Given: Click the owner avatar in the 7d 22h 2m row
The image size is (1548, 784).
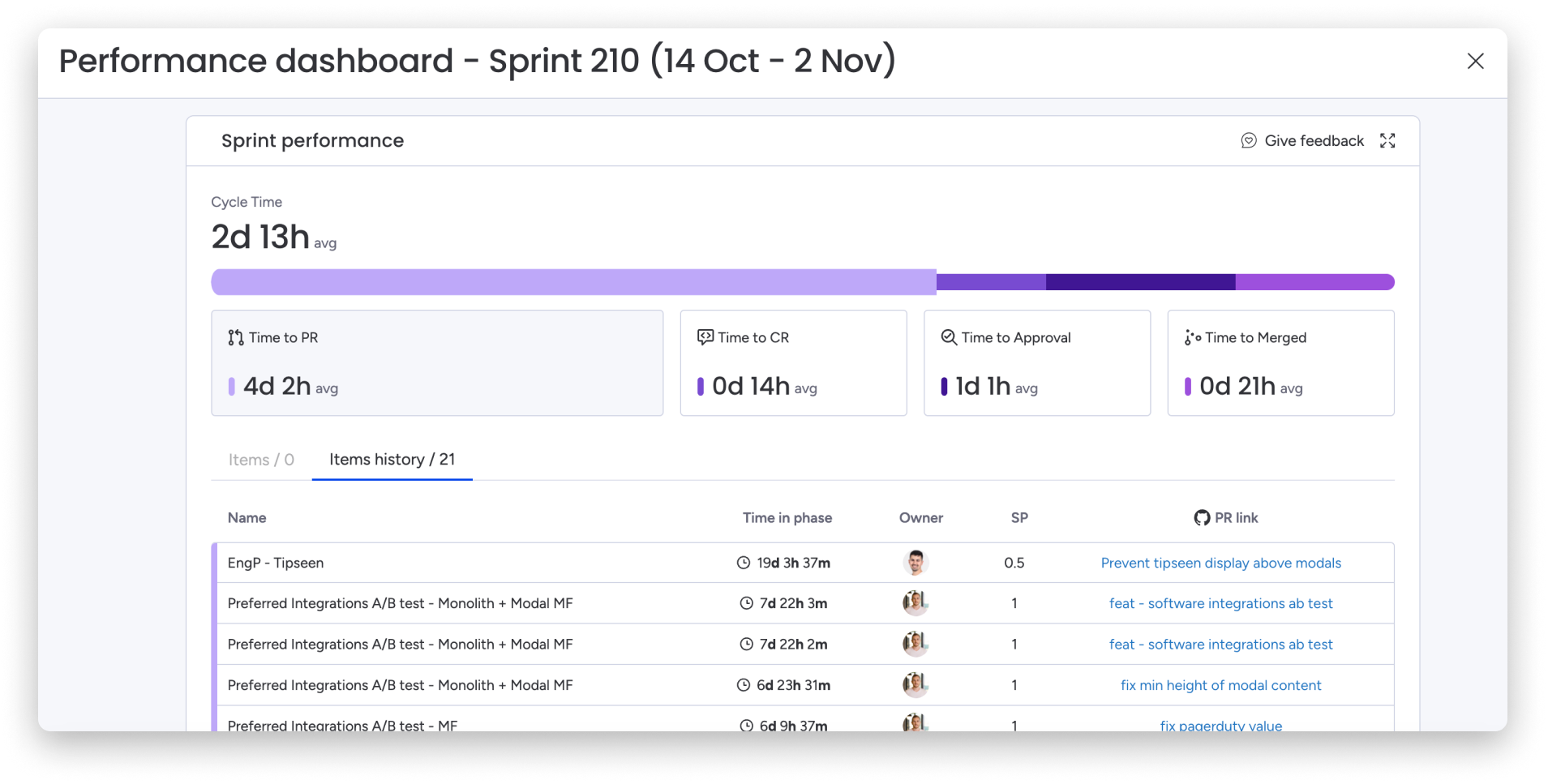Looking at the screenshot, I should [916, 644].
